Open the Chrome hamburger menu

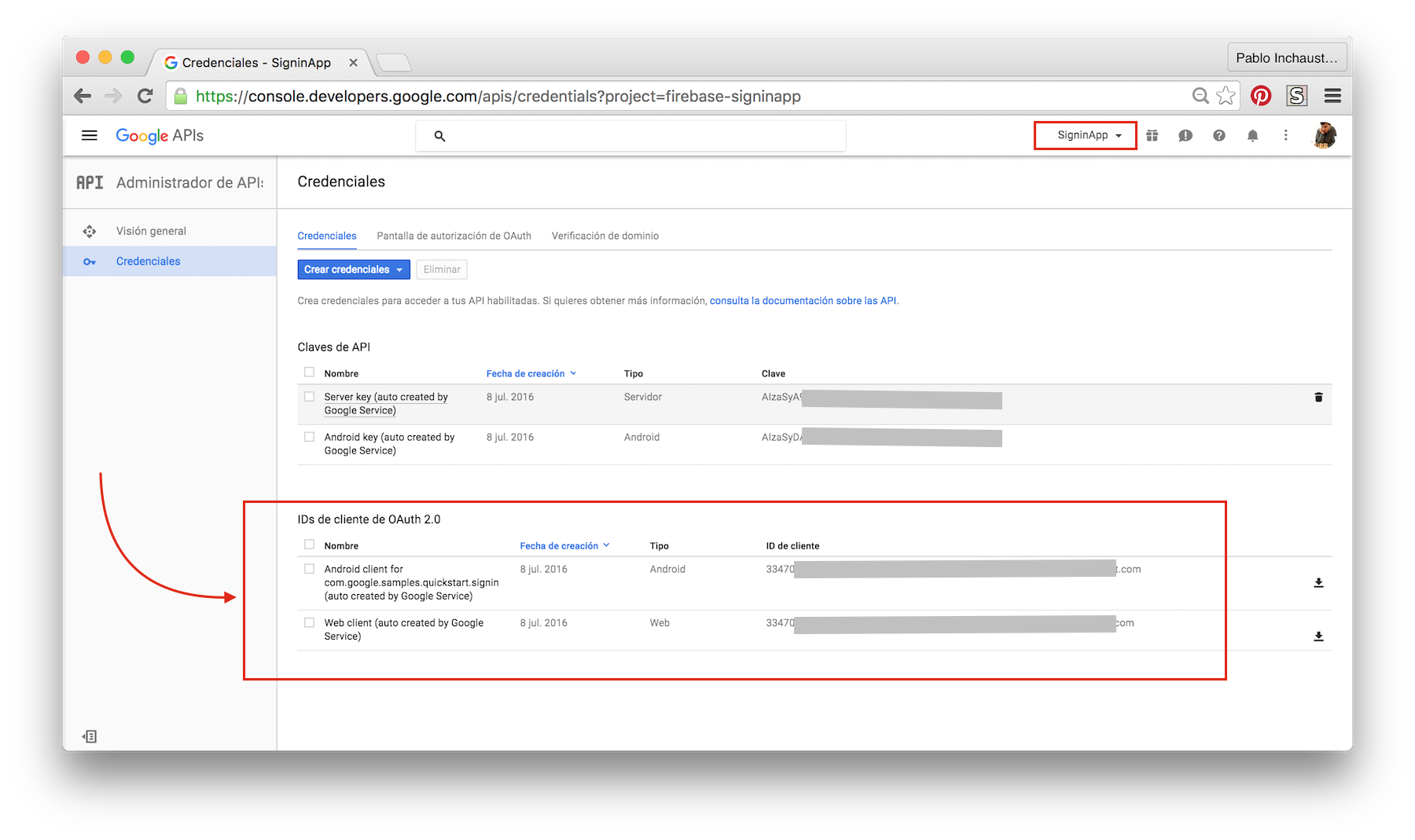1332,96
